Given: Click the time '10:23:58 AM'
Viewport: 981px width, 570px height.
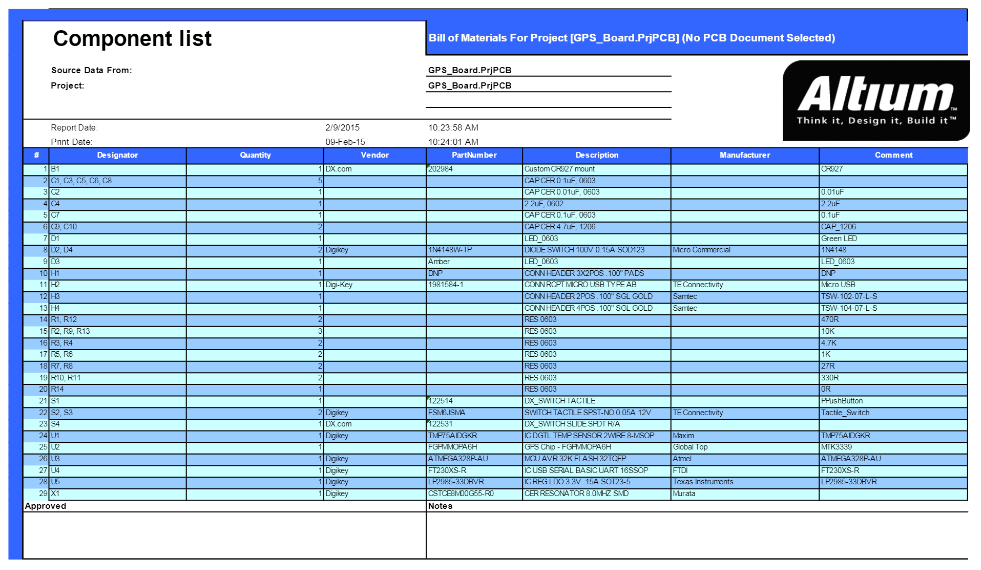Looking at the screenshot, I should point(453,128).
